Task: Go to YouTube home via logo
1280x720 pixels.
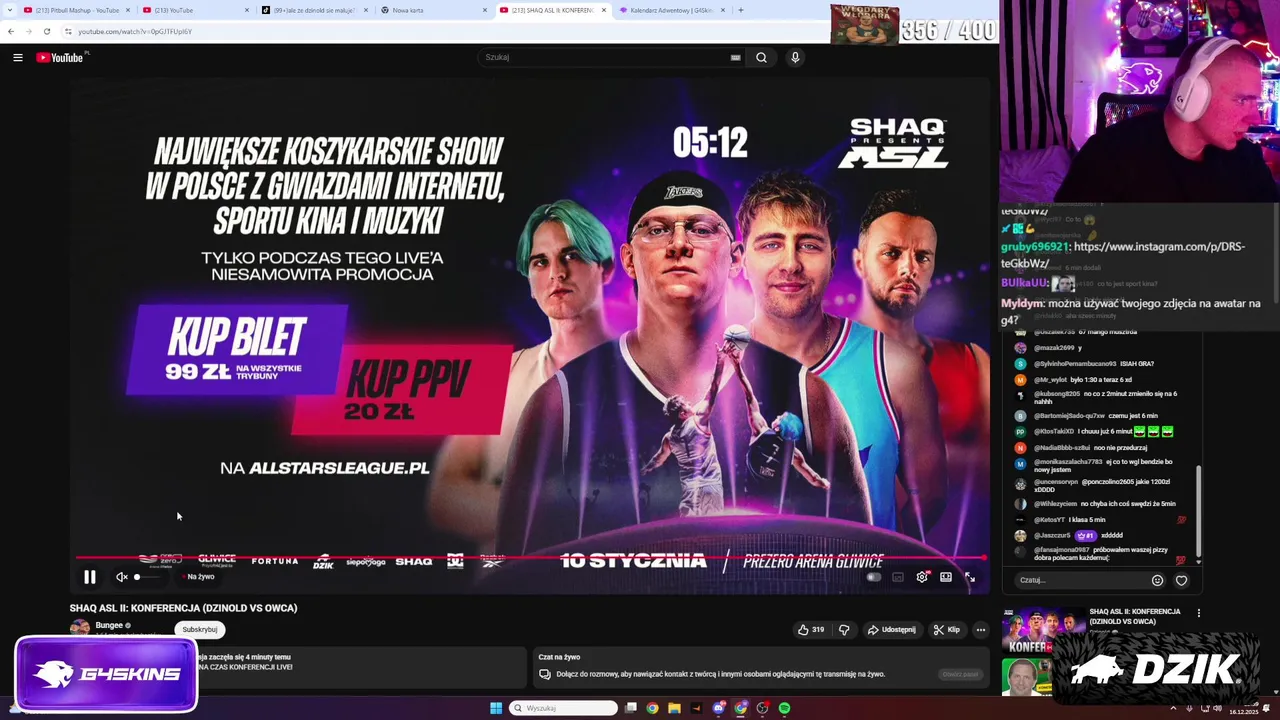Action: click(x=60, y=58)
